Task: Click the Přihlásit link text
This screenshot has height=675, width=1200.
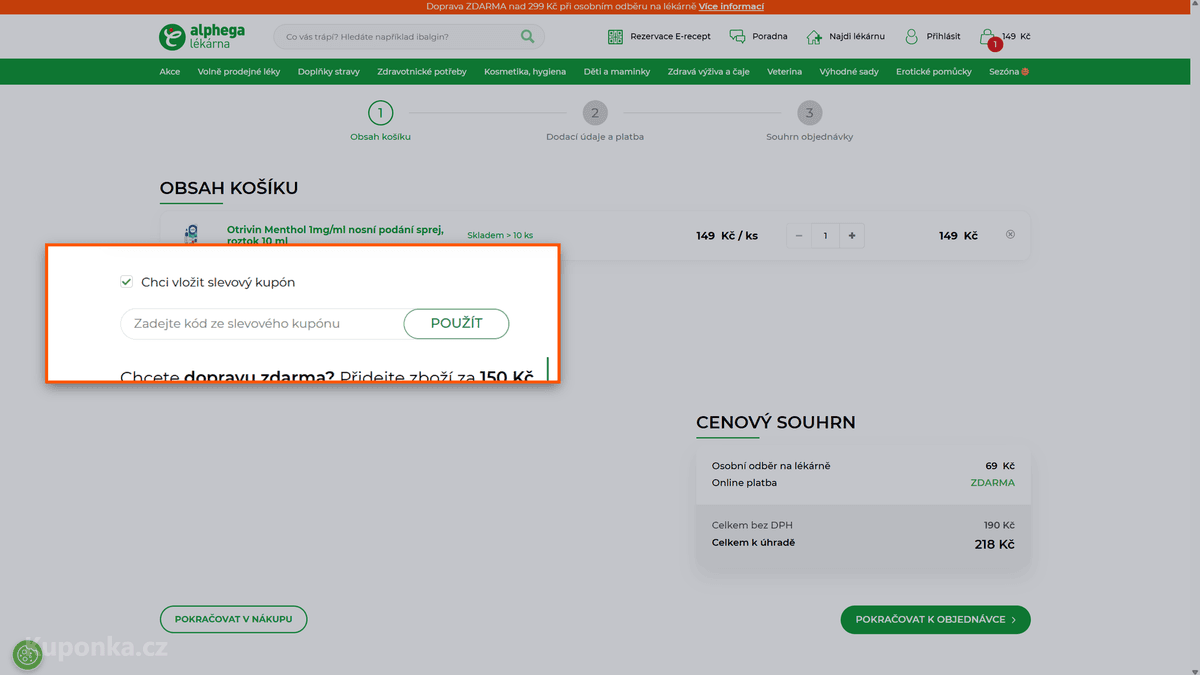Action: (x=943, y=37)
